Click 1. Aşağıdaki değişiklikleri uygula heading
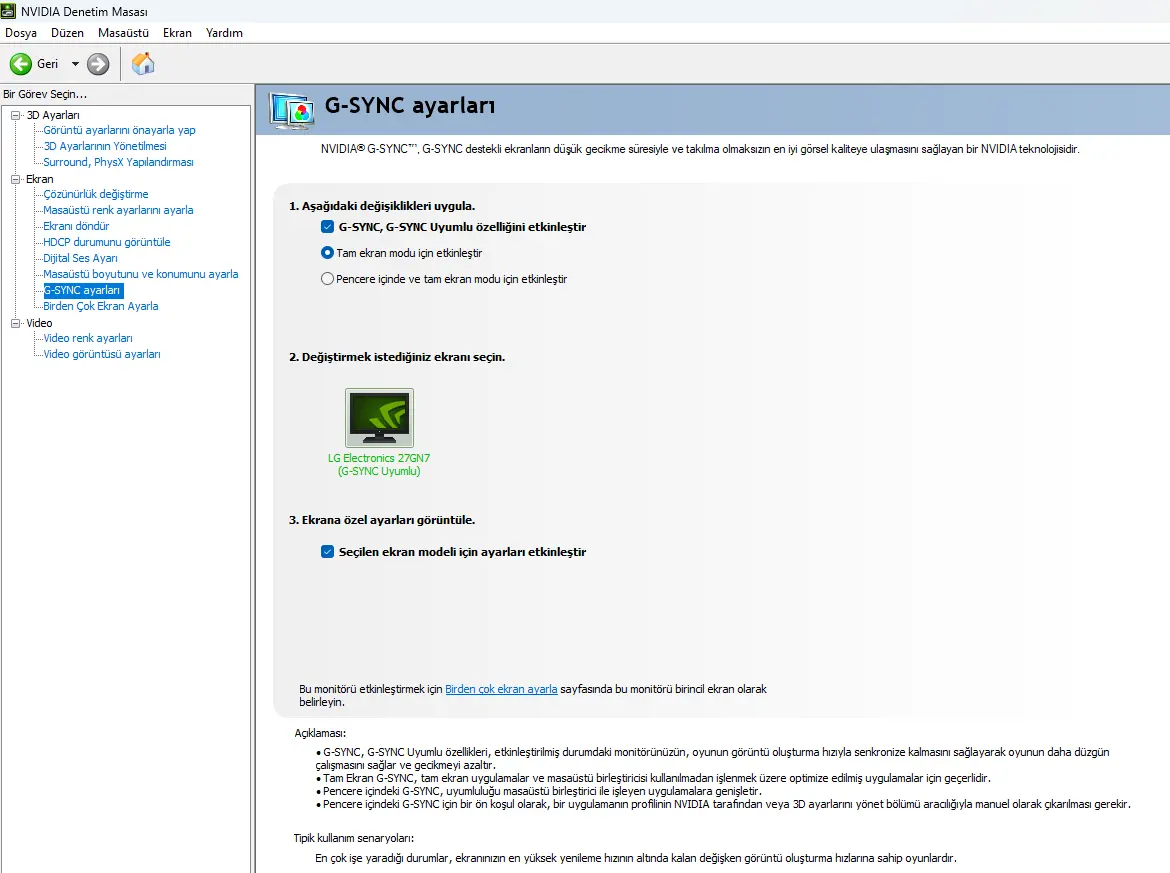1170x873 pixels. coord(382,206)
